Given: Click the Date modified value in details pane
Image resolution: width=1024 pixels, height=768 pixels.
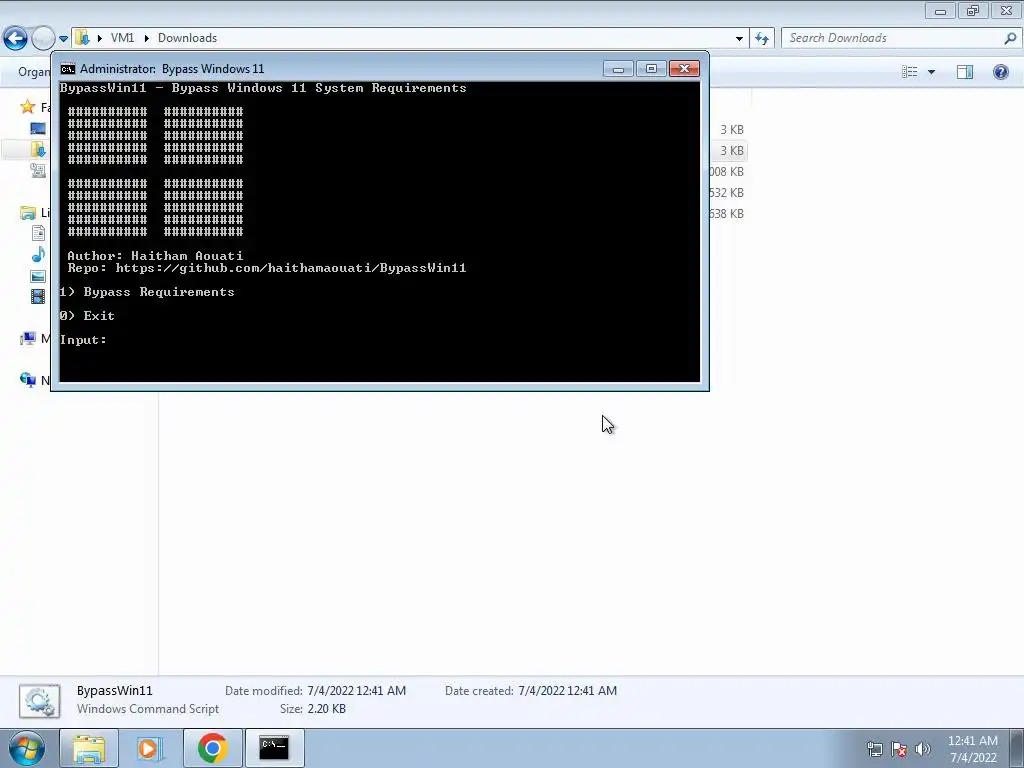Looking at the screenshot, I should pos(357,690).
